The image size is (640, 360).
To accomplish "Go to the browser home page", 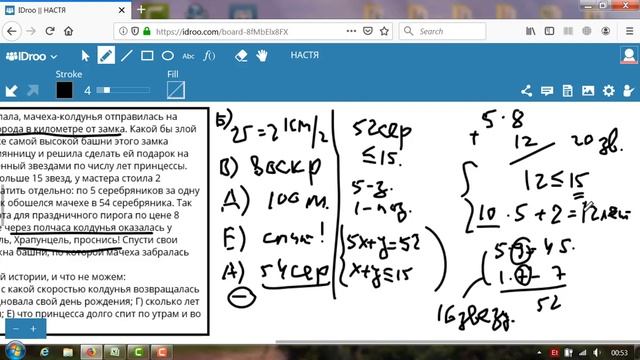I will 69,31.
